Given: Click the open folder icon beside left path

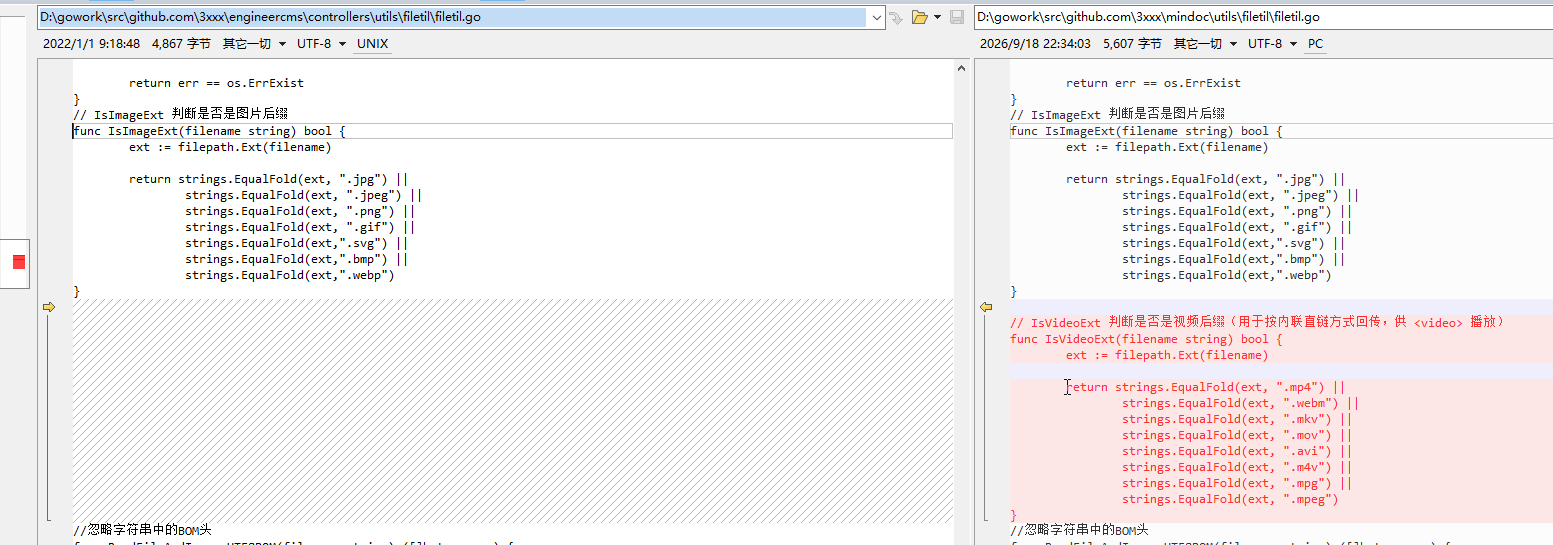Looking at the screenshot, I should coord(919,17).
